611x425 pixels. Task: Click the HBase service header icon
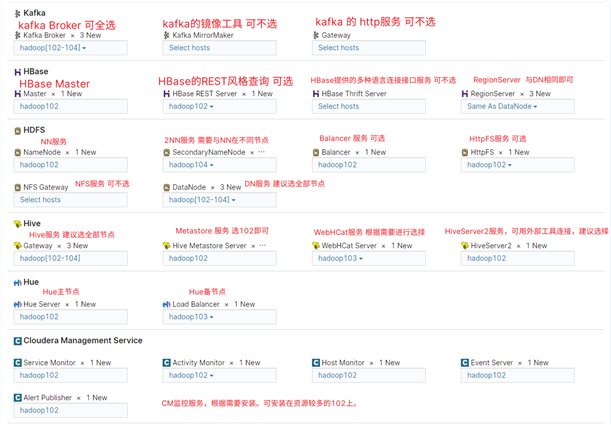pos(18,72)
